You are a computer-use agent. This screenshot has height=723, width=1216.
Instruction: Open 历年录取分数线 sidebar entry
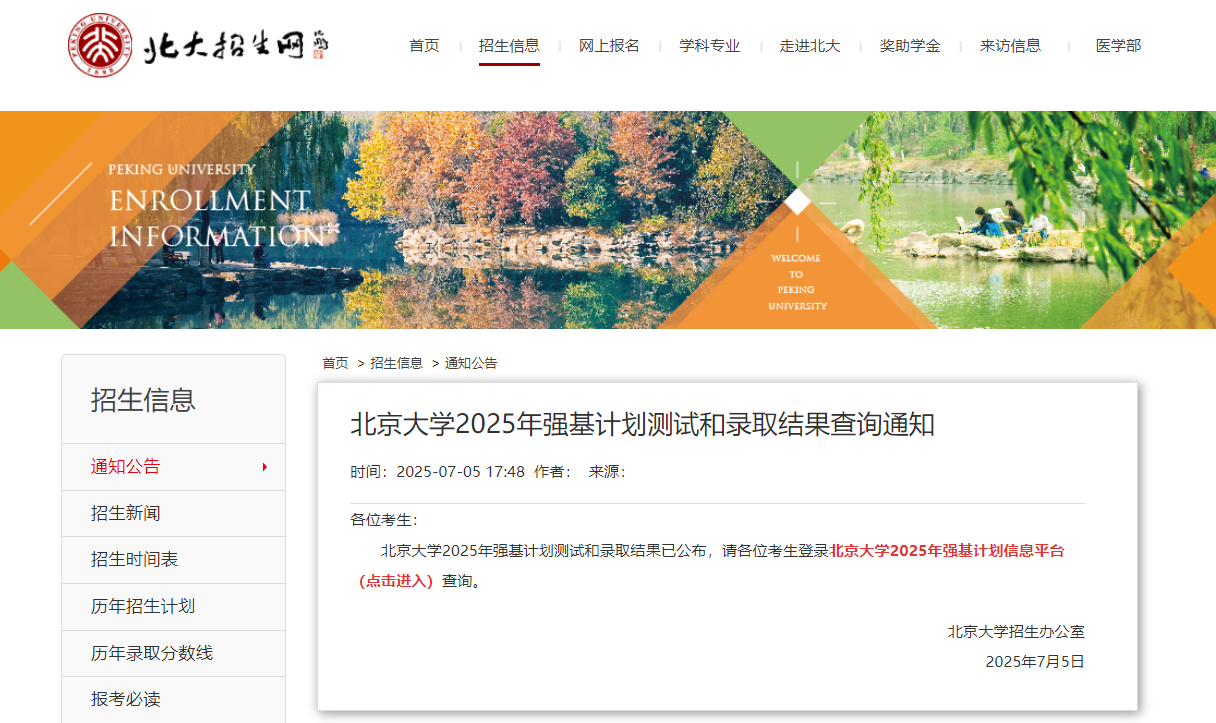(x=152, y=653)
